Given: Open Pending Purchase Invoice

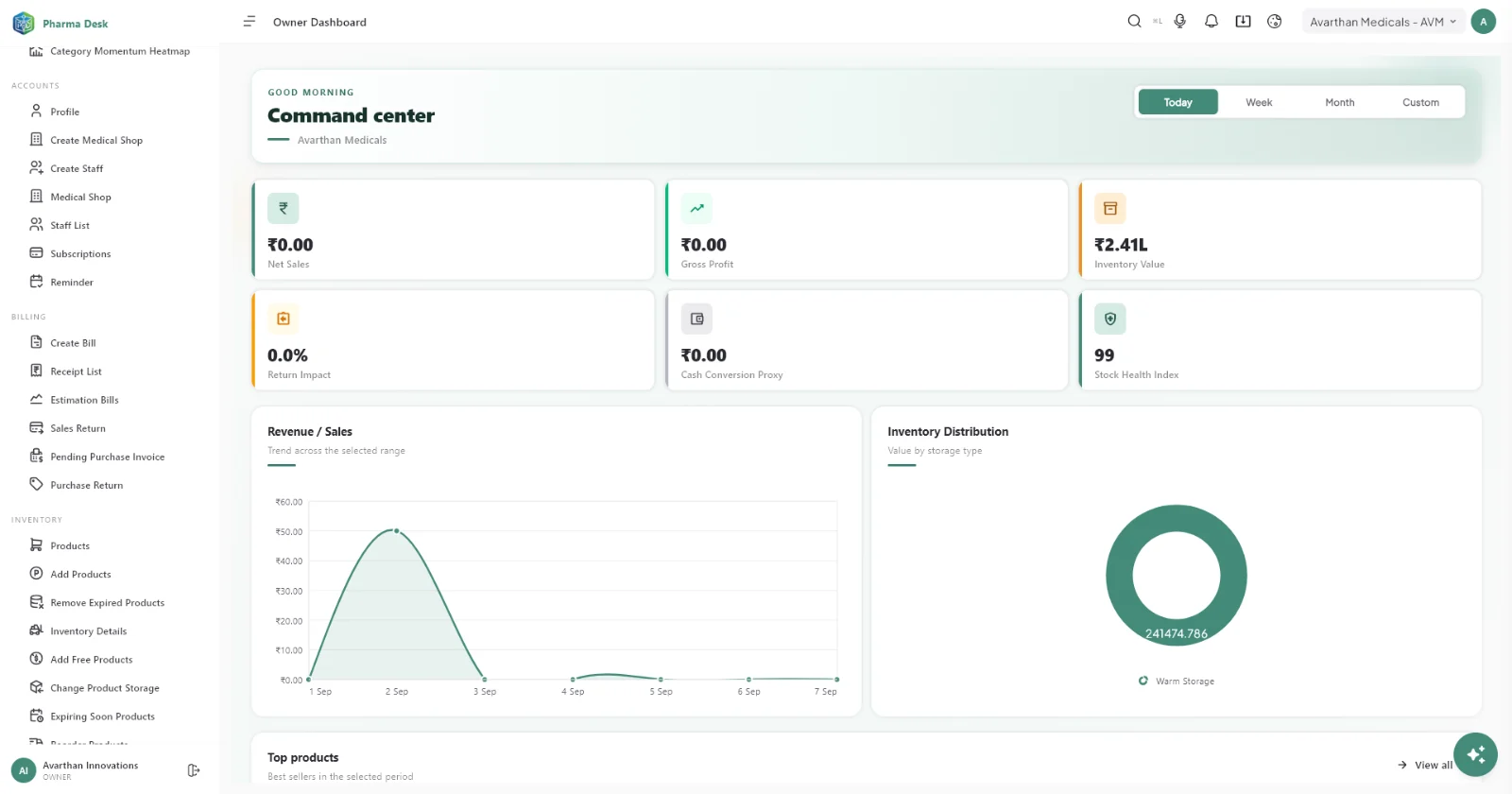Looking at the screenshot, I should point(110,457).
